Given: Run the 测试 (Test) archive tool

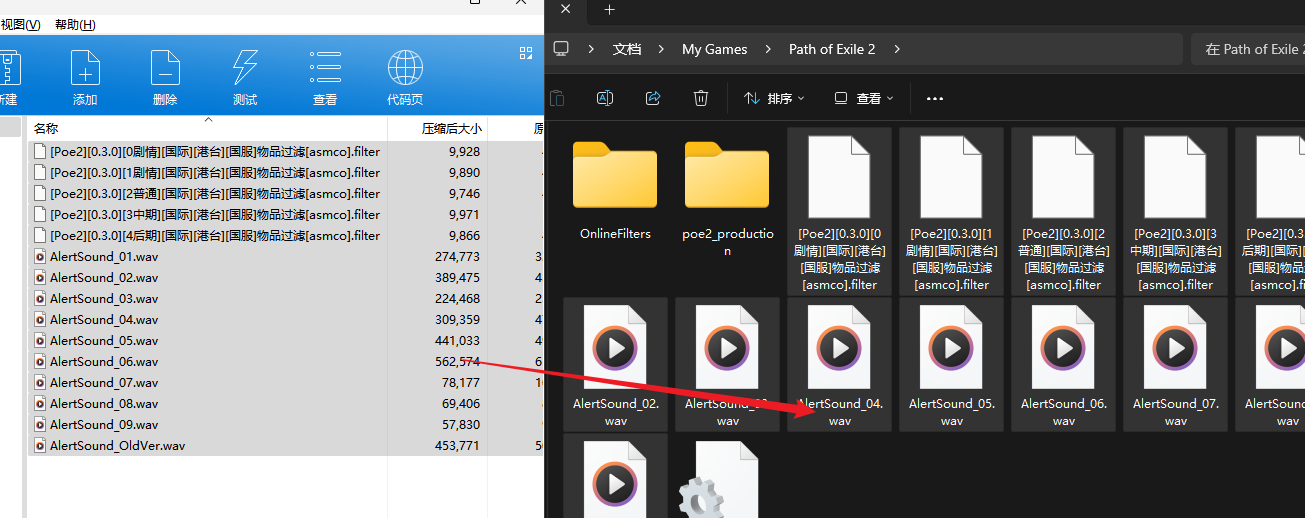Looking at the screenshot, I should (245, 77).
